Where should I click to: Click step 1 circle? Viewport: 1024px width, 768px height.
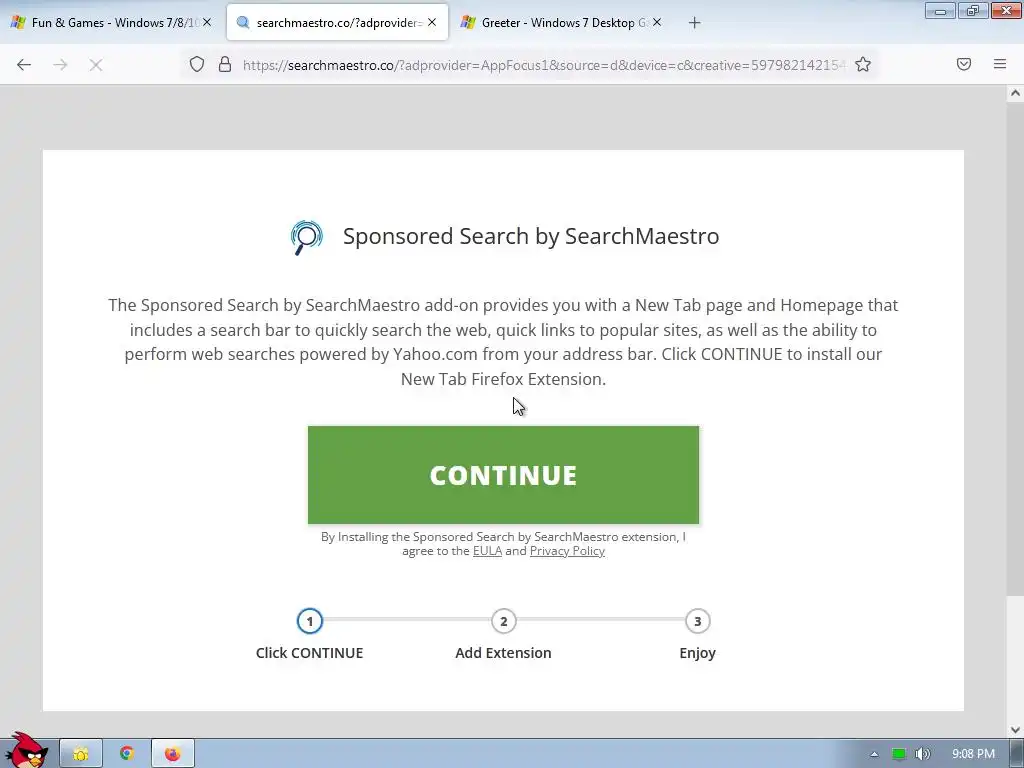click(310, 621)
